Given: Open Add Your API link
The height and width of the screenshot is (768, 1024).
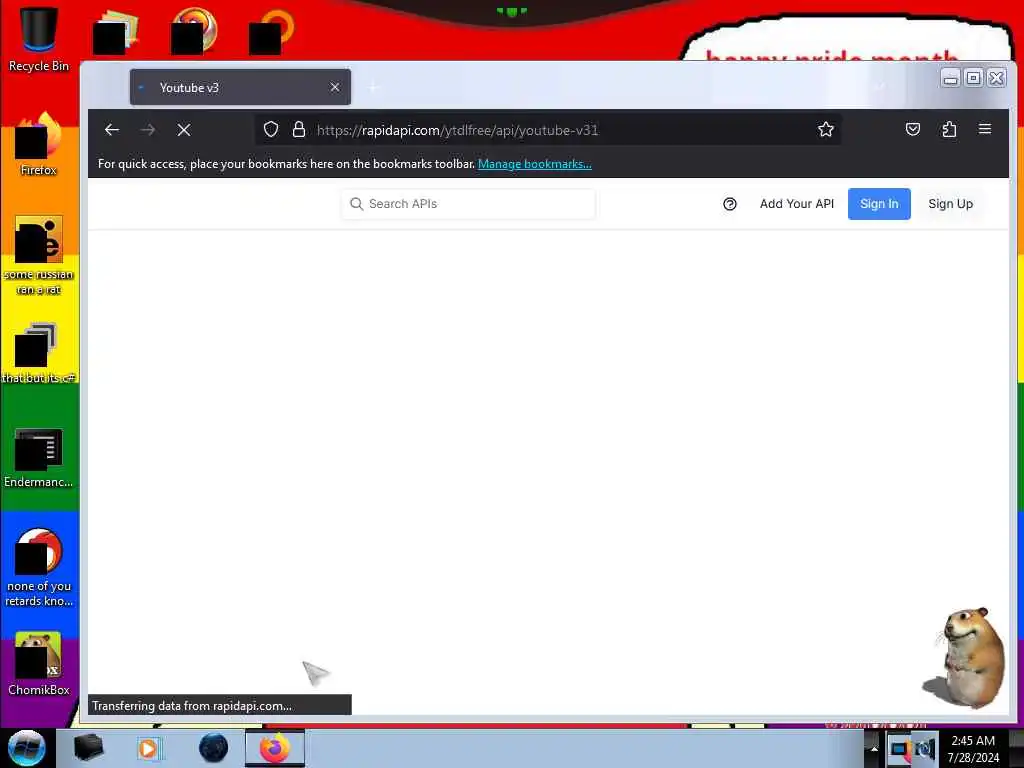Looking at the screenshot, I should [797, 204].
